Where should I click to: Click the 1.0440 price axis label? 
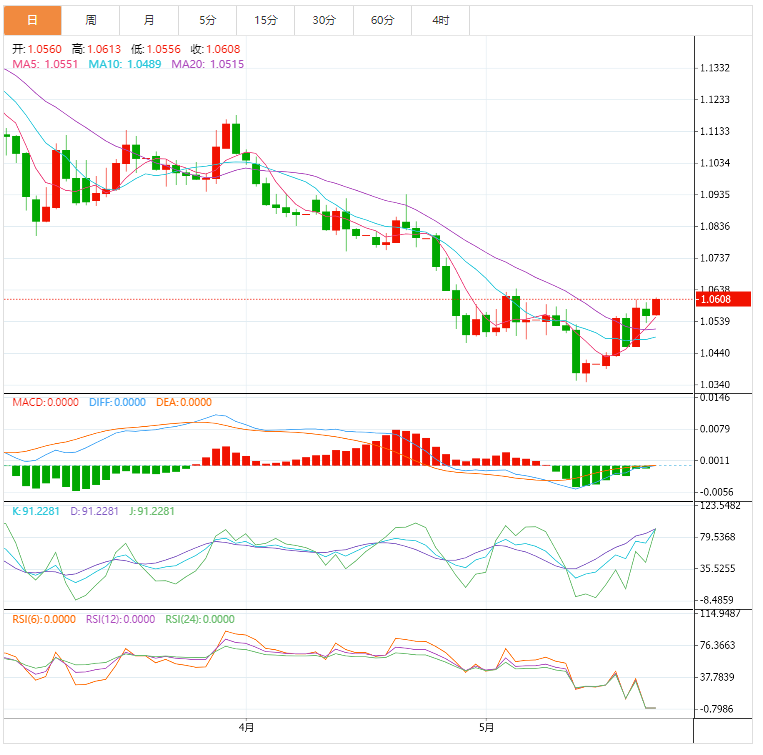coord(715,353)
